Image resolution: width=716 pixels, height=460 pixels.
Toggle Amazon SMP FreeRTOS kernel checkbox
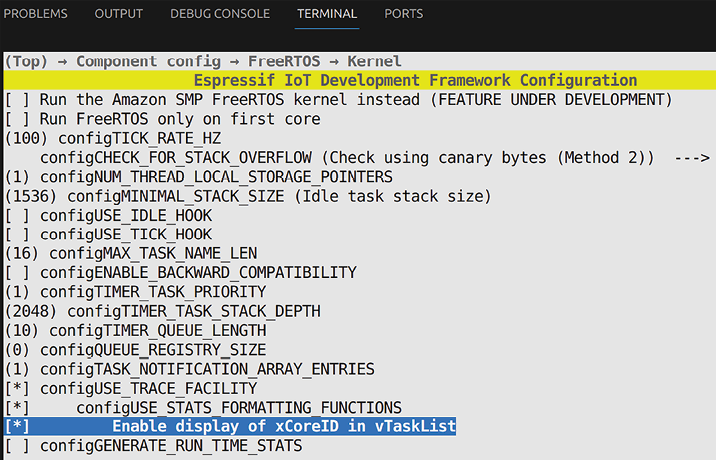pyautogui.click(x=17, y=100)
